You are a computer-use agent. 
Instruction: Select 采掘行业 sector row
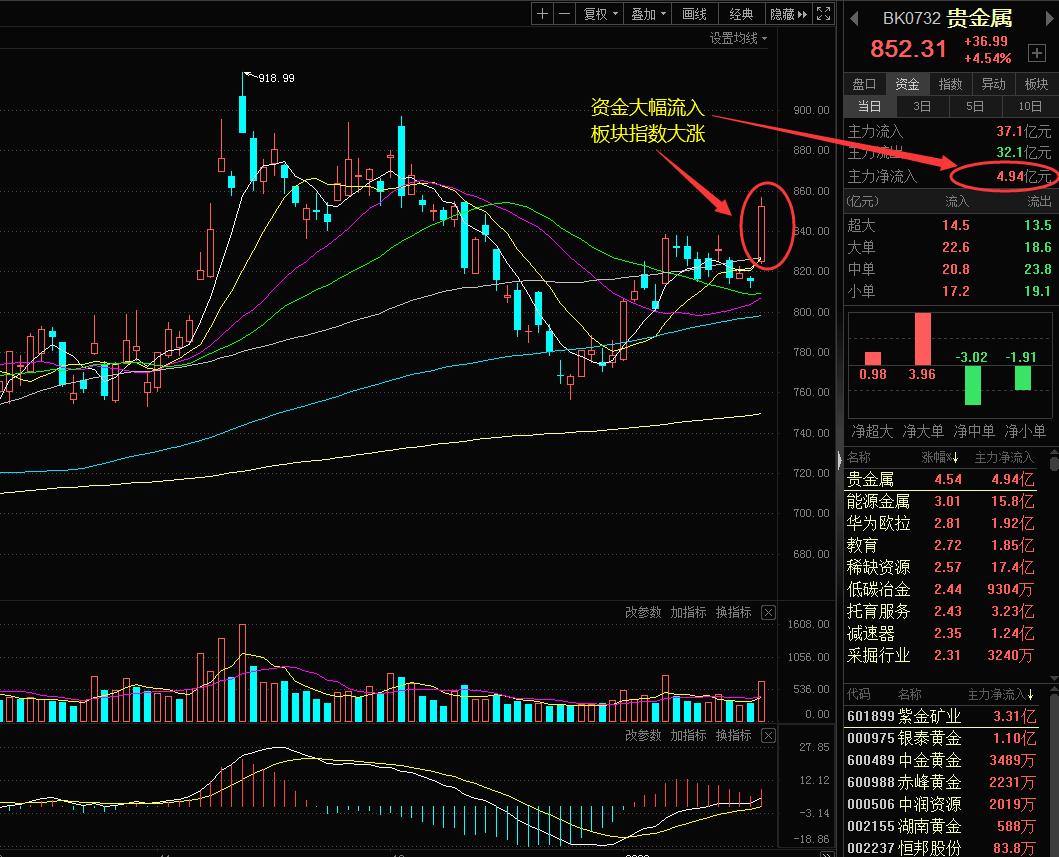click(941, 655)
